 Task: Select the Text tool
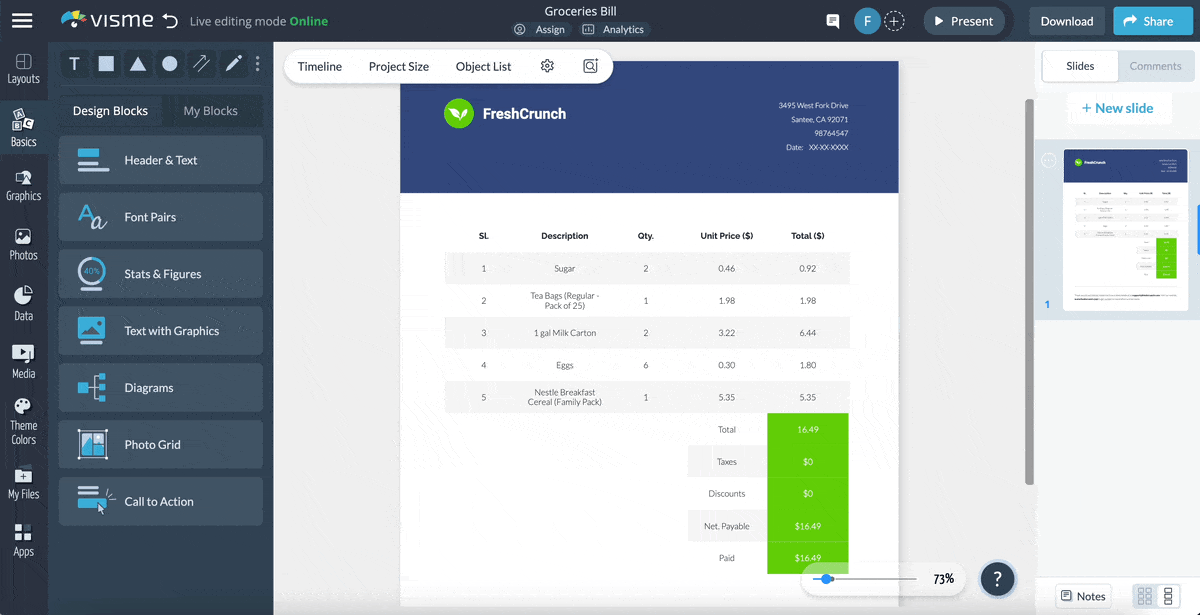(x=74, y=64)
